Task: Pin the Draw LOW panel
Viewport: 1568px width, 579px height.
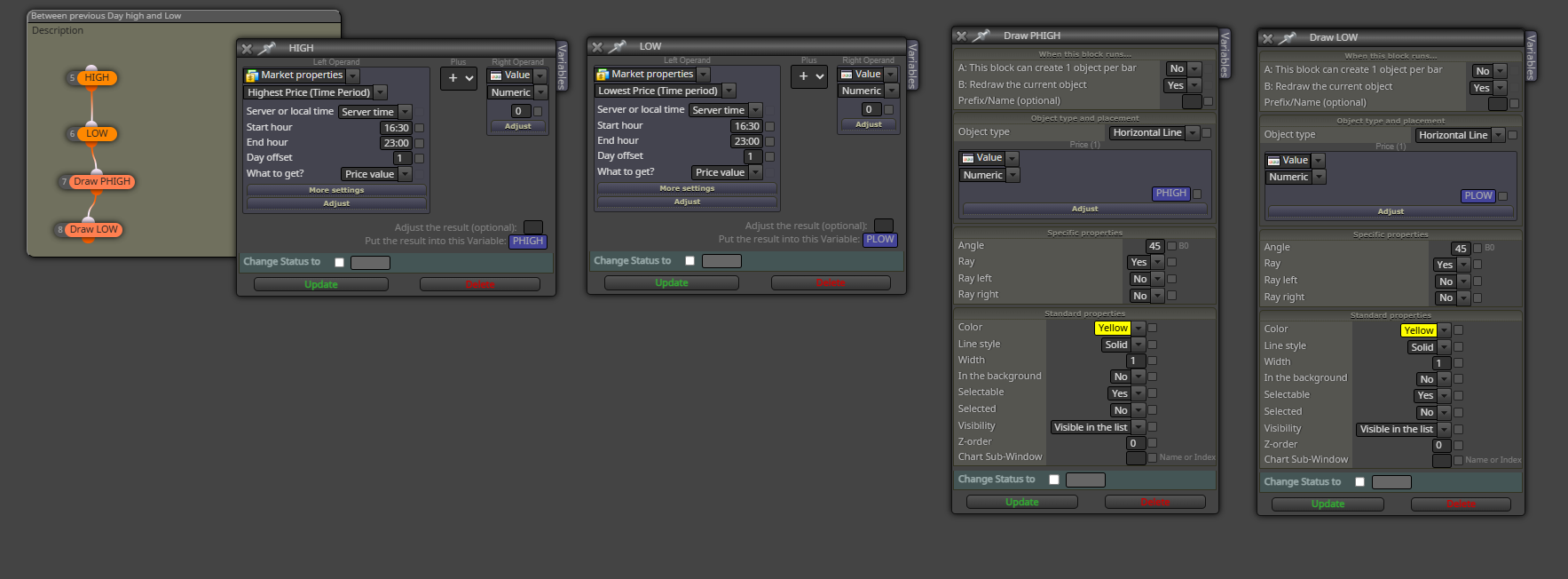Action: pyautogui.click(x=1288, y=37)
